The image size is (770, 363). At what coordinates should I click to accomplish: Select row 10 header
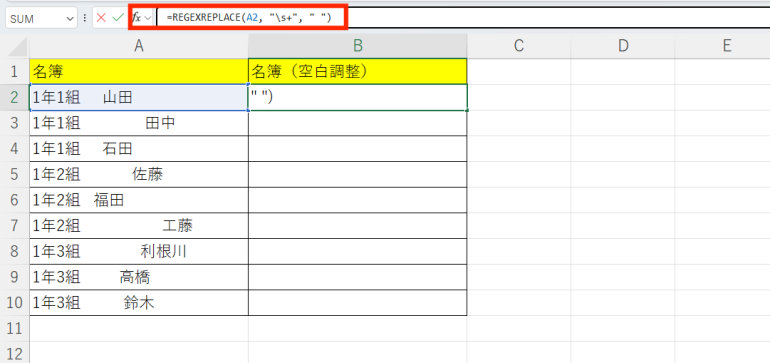click(x=15, y=303)
